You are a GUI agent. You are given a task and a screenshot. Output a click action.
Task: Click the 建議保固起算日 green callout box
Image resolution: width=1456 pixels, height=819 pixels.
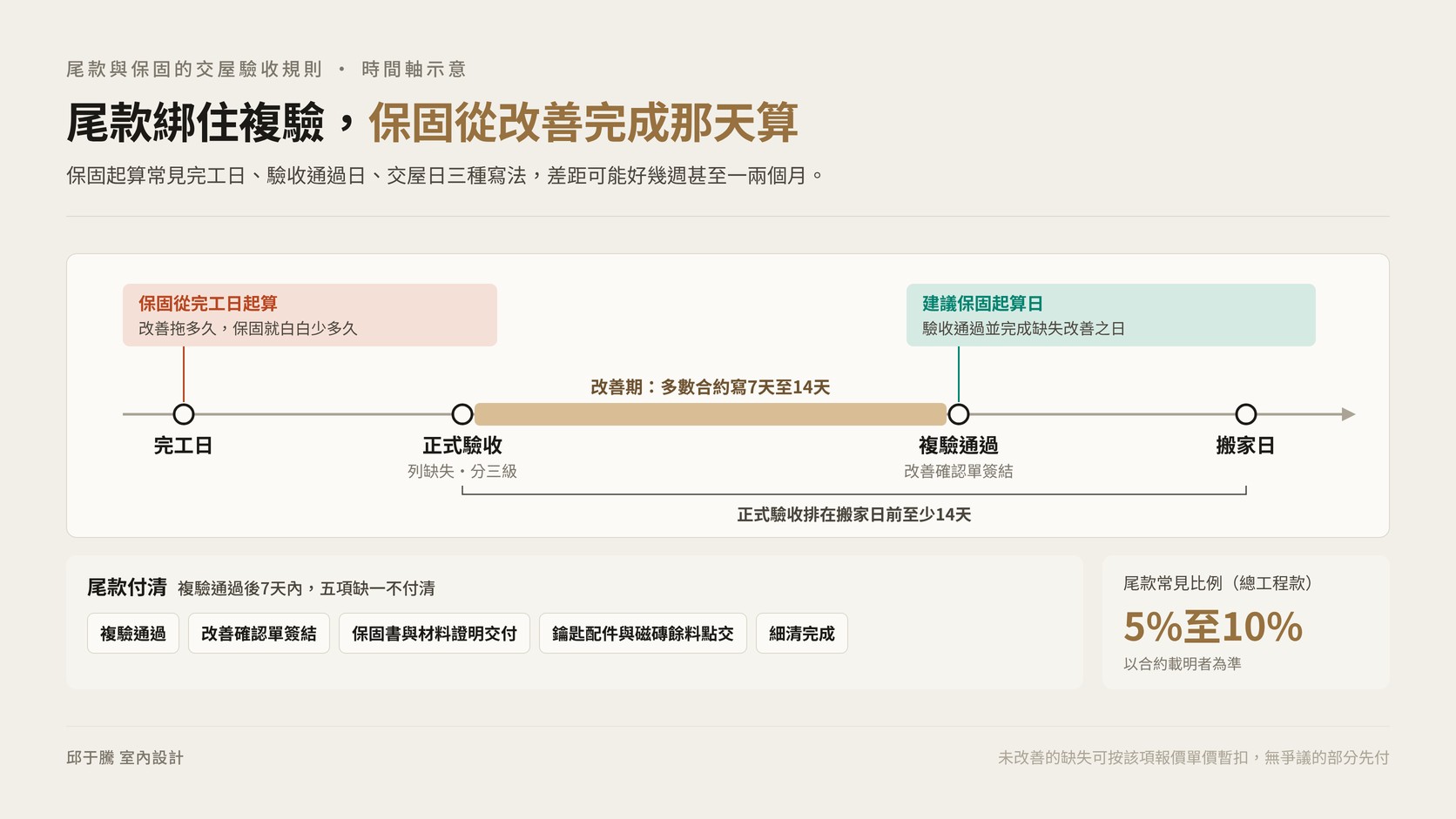(1111, 315)
